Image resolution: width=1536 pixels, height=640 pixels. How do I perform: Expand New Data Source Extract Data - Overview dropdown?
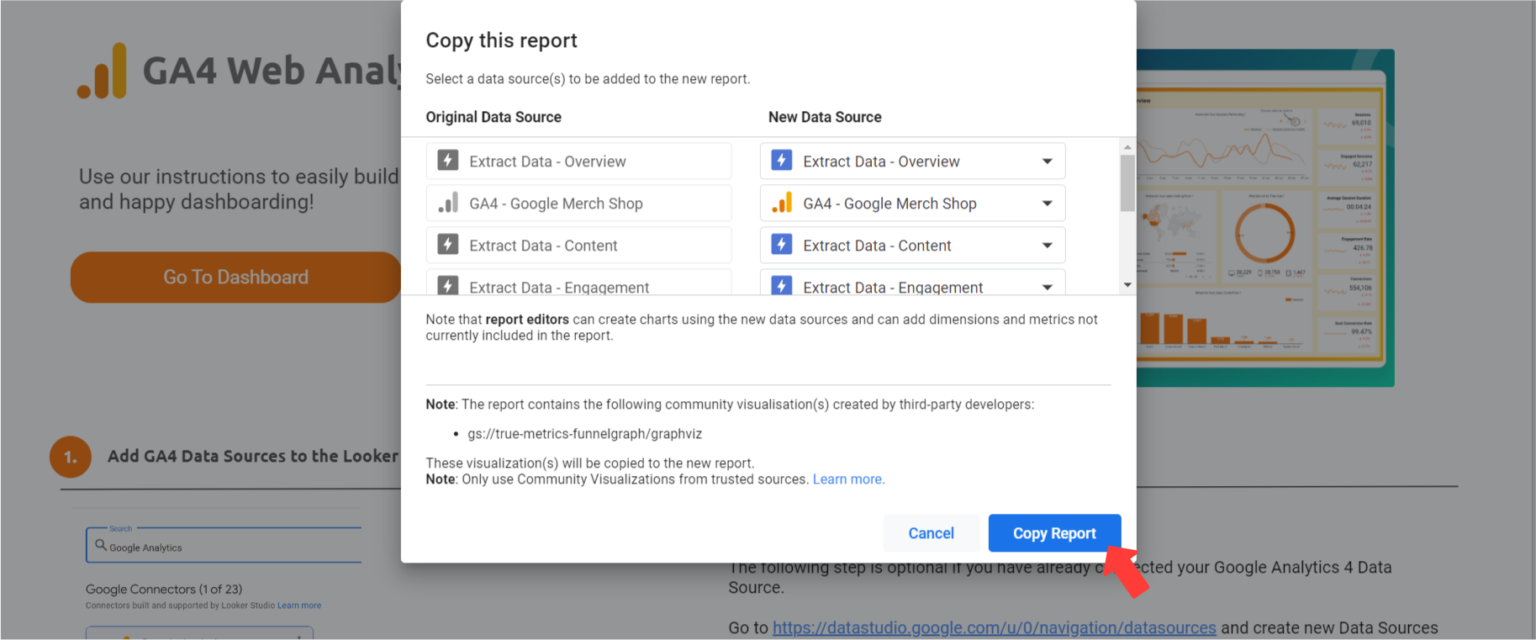click(x=1047, y=161)
